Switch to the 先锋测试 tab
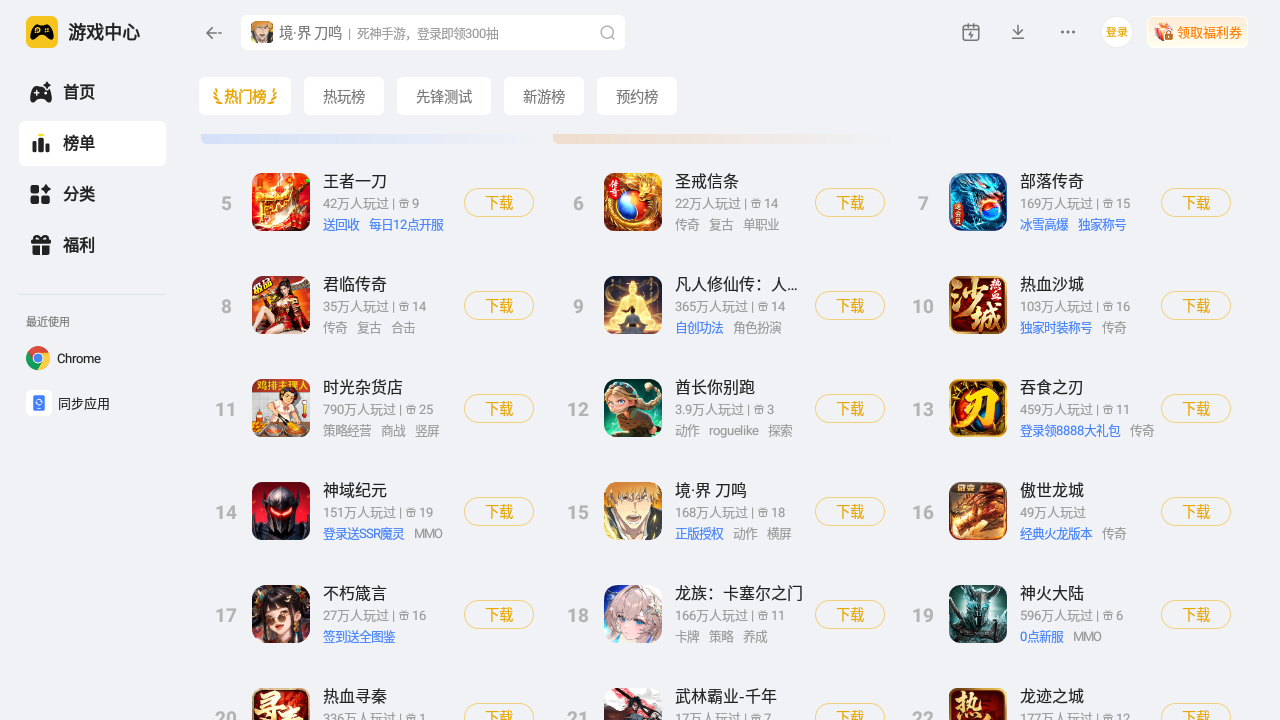This screenshot has width=1280, height=720. point(444,97)
